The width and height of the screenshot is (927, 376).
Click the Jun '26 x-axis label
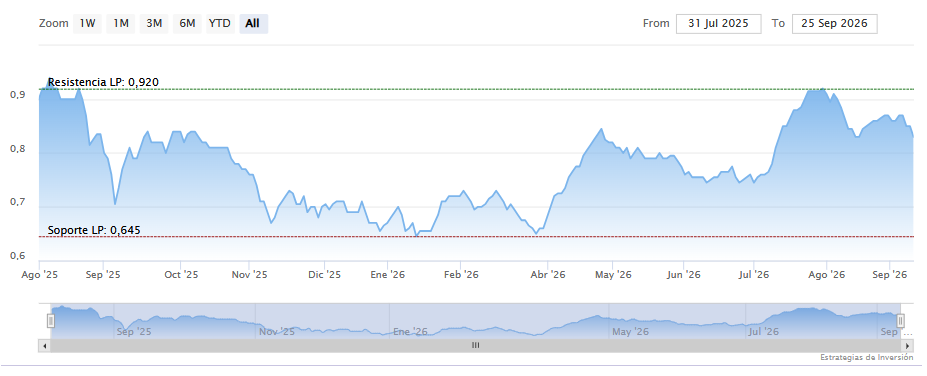(683, 275)
